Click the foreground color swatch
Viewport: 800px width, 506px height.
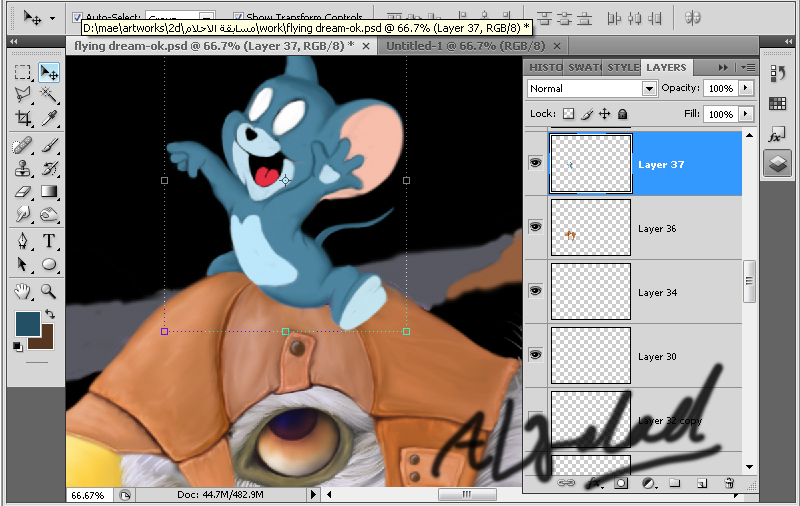coord(27,323)
